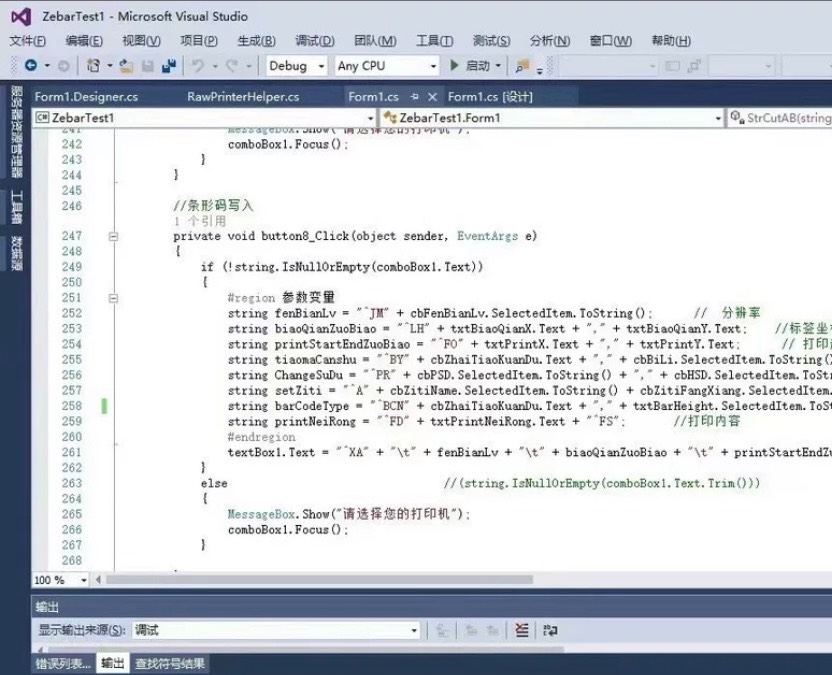Switch to the 错误列表 bottom tab
This screenshot has height=675, width=832.
[63, 663]
